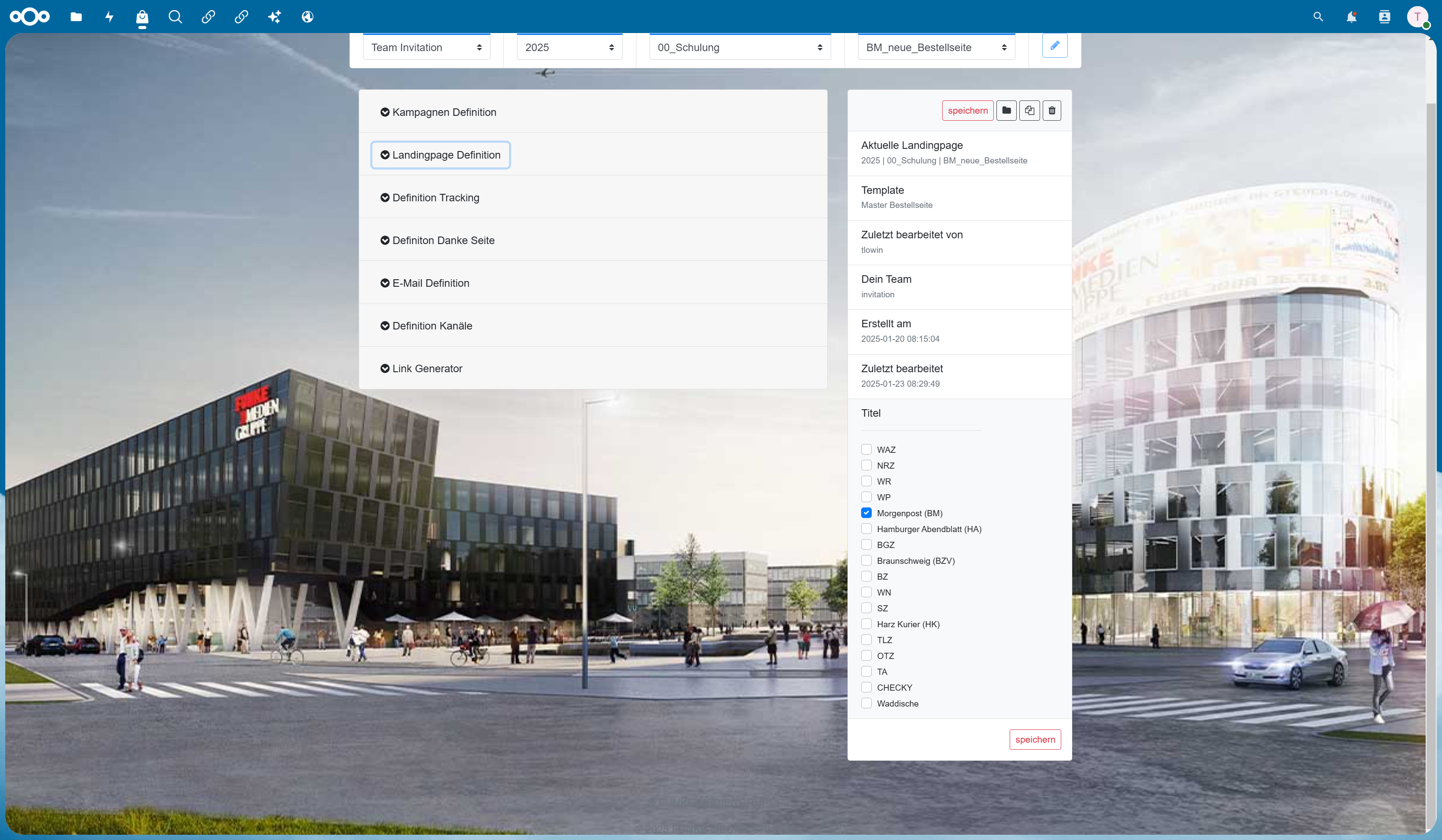Open unified search in top right
1442x840 pixels.
click(x=1319, y=17)
